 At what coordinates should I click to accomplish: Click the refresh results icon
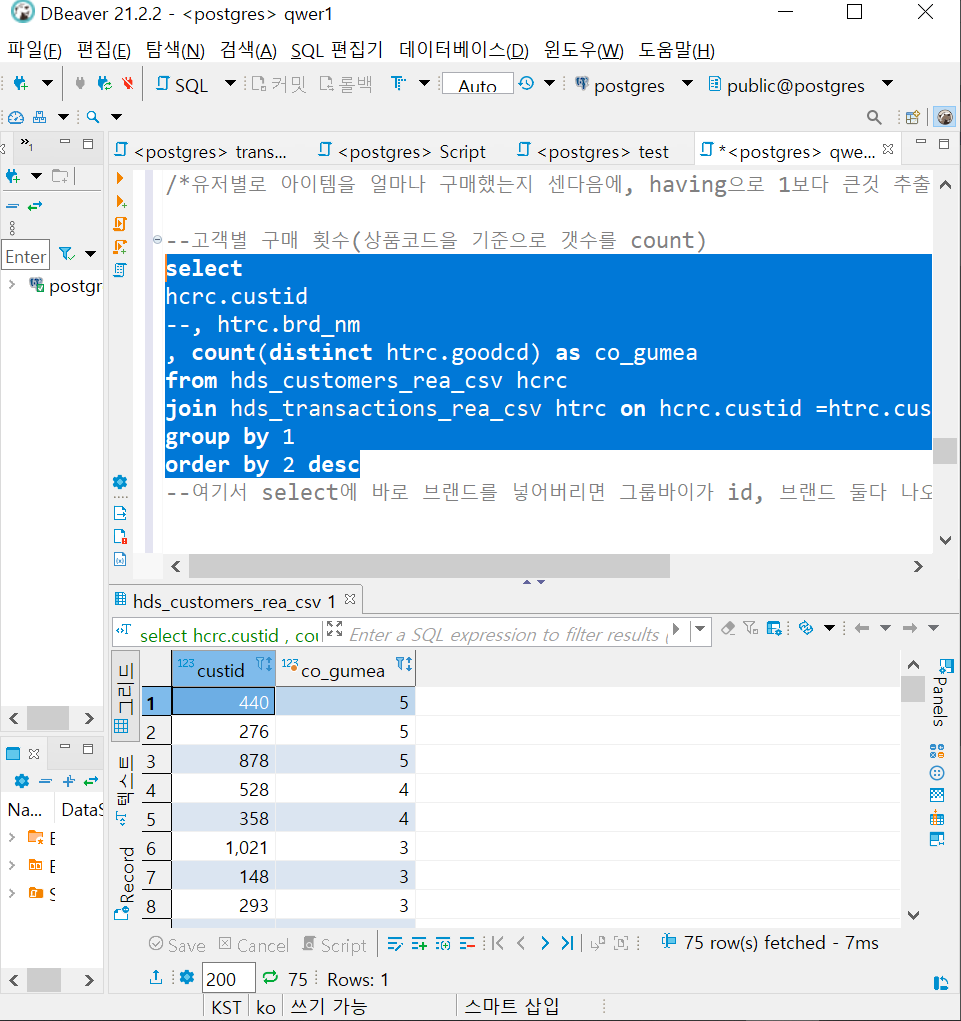click(x=806, y=628)
